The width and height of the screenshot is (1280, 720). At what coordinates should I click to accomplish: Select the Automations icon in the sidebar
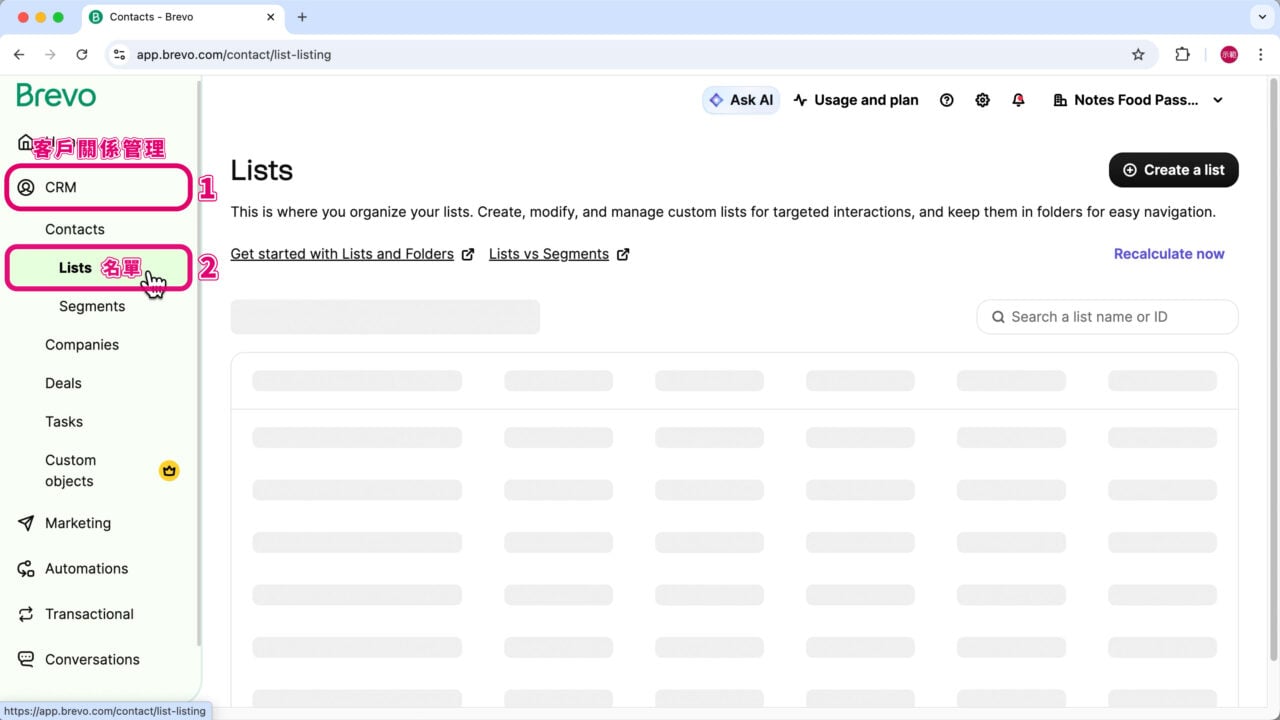tap(24, 568)
